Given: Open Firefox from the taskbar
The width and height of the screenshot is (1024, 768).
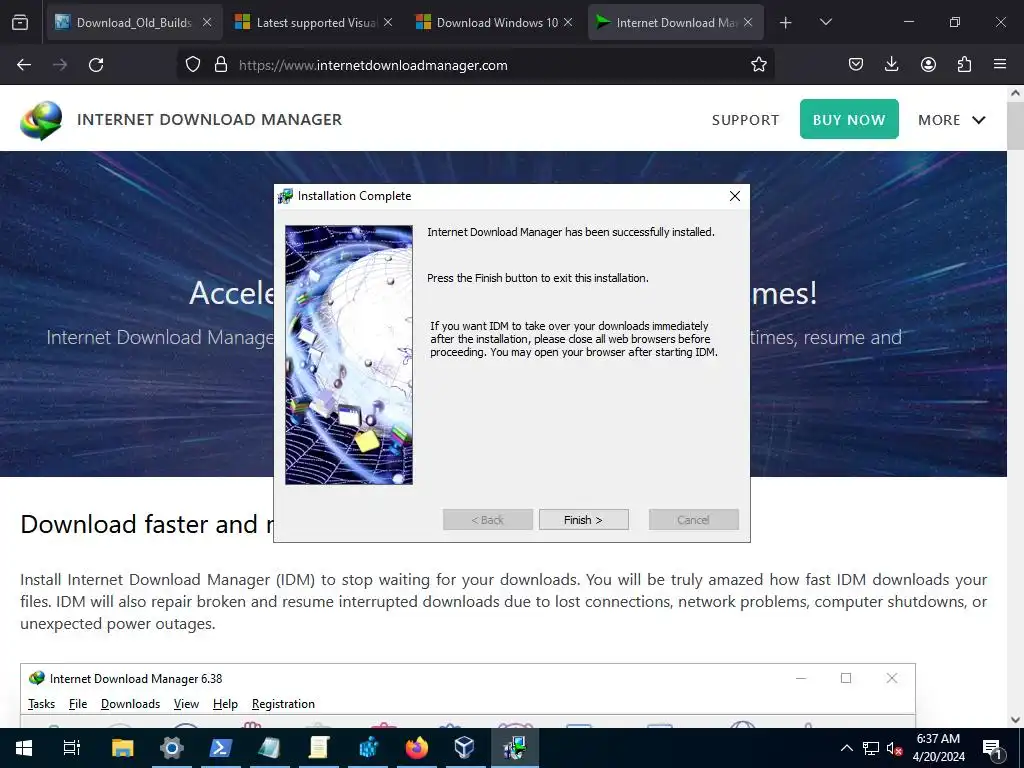Looking at the screenshot, I should tap(417, 748).
